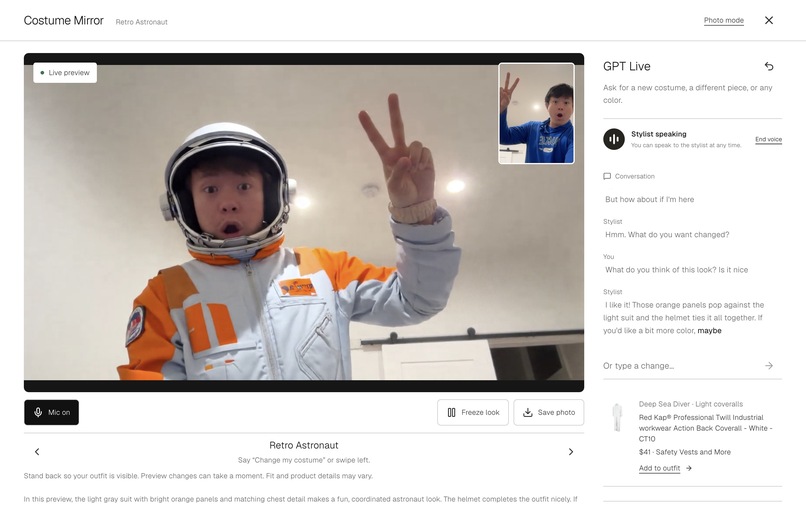Viewport: 806px width, 506px height.
Task: Close the Costume Mirror with the X icon
Action: [x=768, y=20]
